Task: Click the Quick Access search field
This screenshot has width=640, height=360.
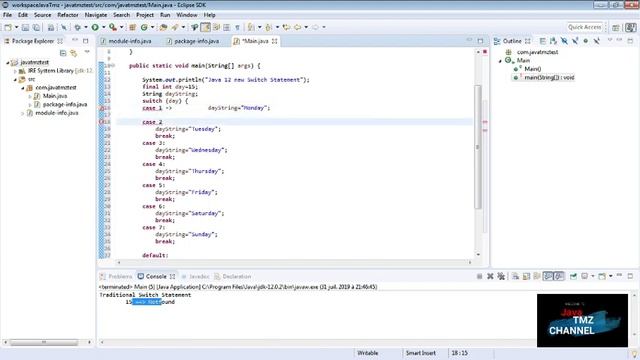Action: click(x=584, y=27)
